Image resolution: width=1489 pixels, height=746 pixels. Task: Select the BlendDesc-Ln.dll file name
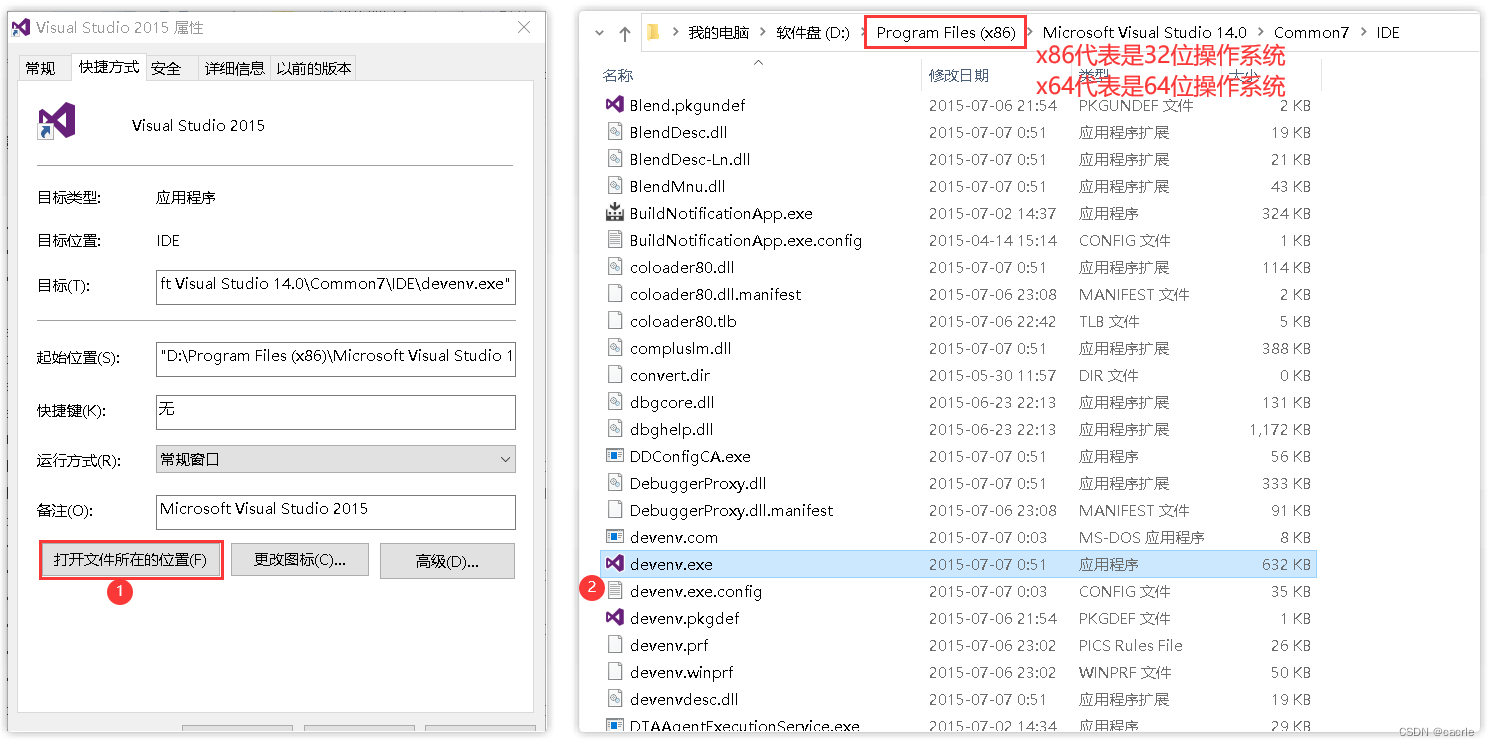coord(690,159)
